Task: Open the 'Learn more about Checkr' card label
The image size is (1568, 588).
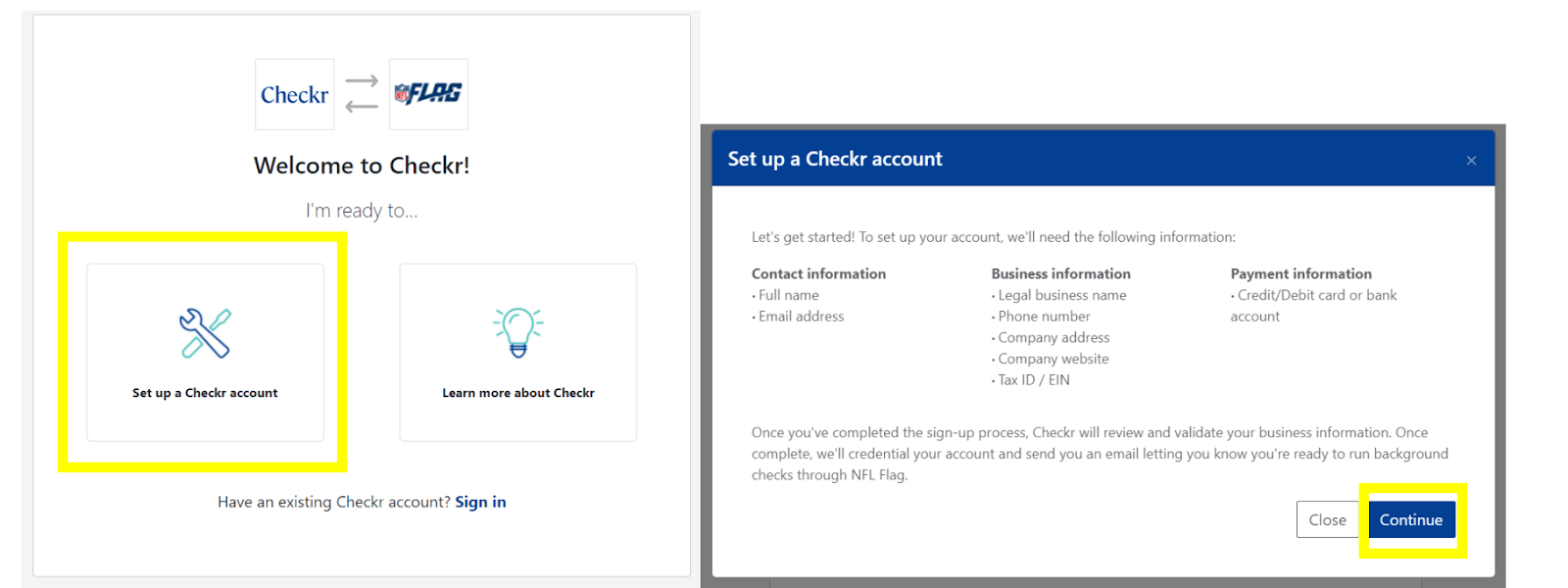Action: pyautogui.click(x=518, y=393)
